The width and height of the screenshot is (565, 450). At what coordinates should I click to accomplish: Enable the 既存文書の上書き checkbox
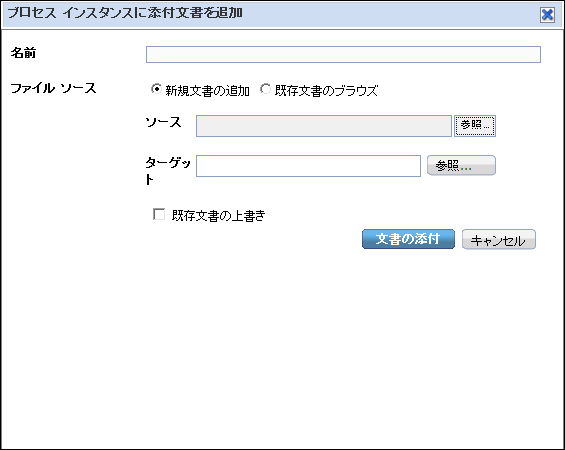159,214
